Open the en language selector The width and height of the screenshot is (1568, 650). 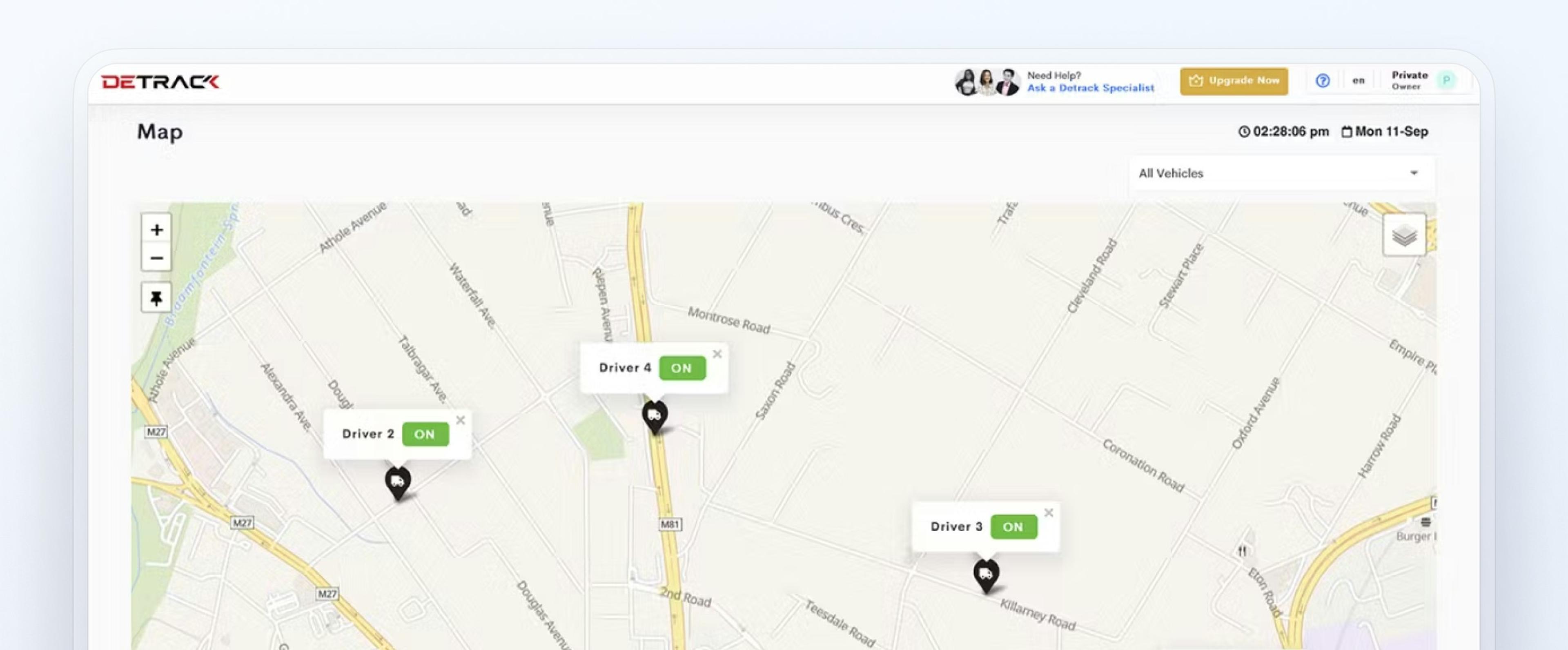coord(1359,80)
